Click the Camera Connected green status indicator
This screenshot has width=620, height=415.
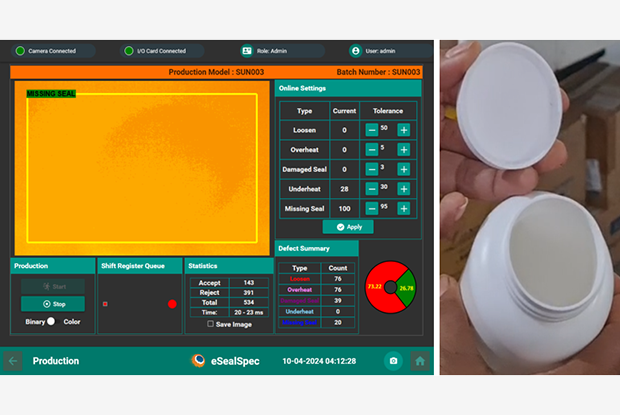pos(19,51)
